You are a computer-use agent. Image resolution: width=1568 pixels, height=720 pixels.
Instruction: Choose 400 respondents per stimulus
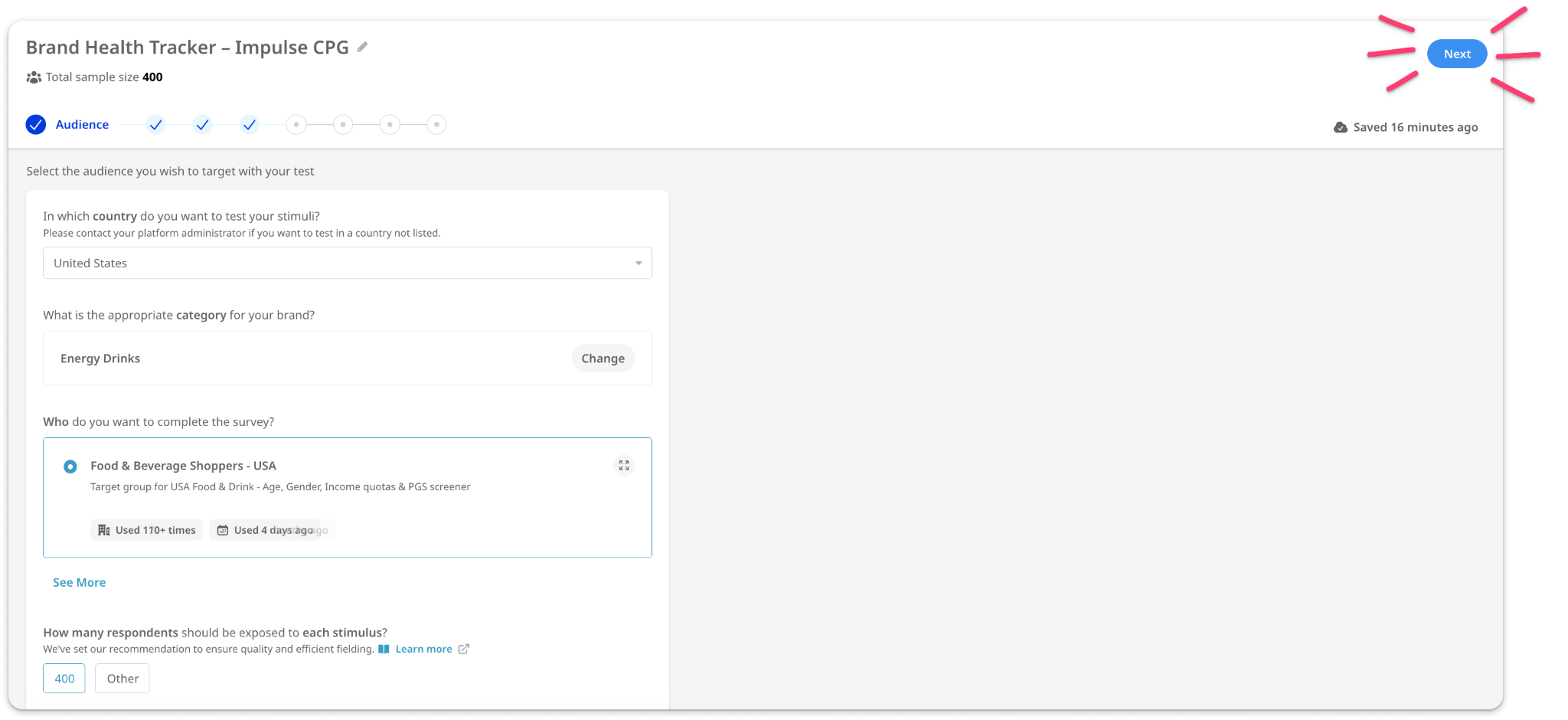coord(64,679)
